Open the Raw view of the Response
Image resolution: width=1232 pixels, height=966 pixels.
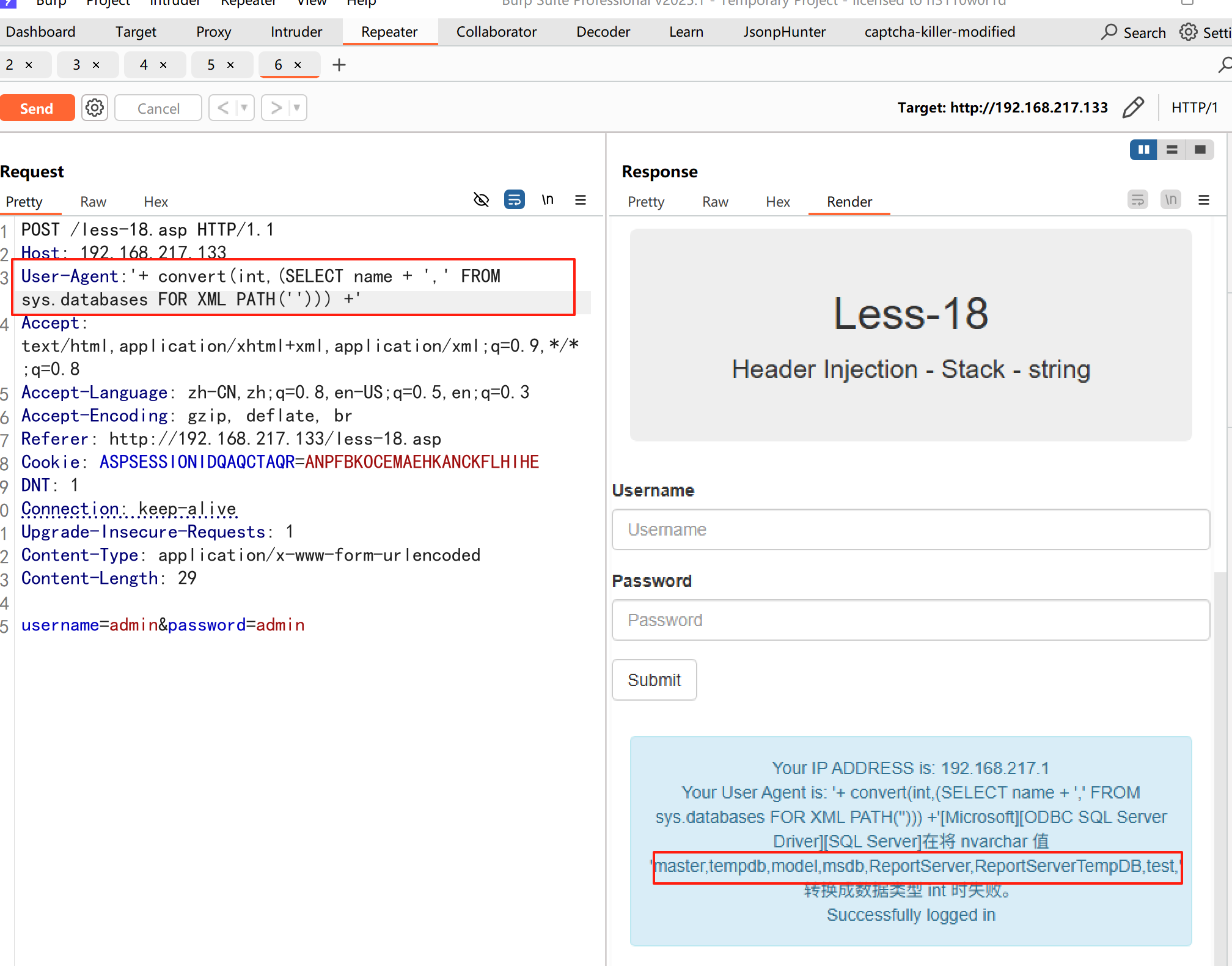point(714,202)
